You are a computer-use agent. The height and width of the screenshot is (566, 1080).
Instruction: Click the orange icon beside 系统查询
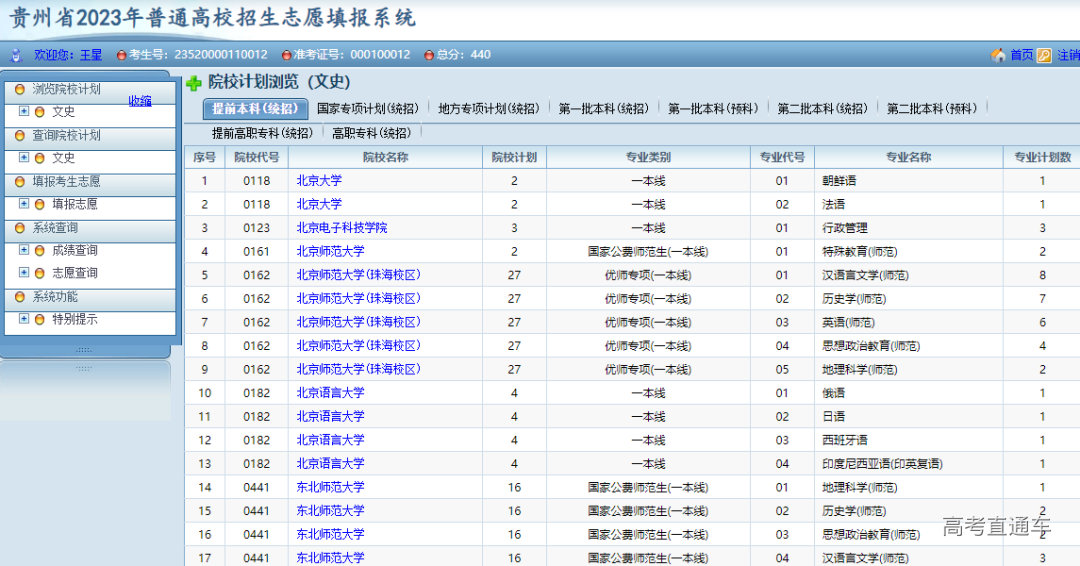tap(19, 228)
